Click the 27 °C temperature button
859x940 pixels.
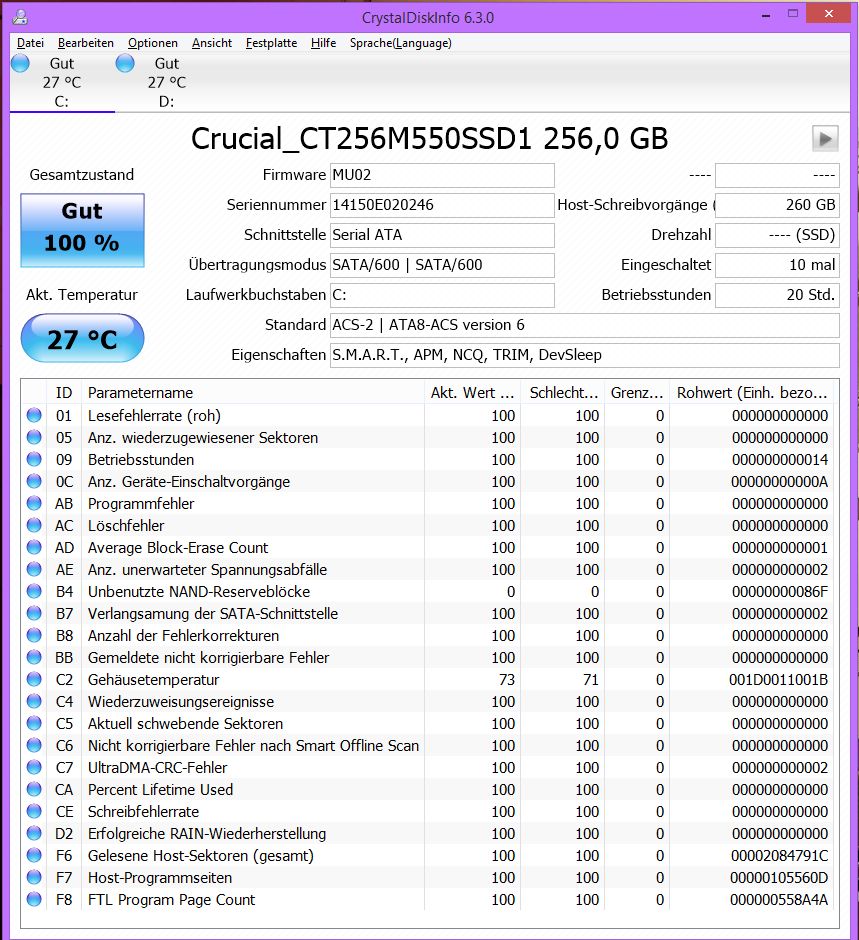pos(83,339)
